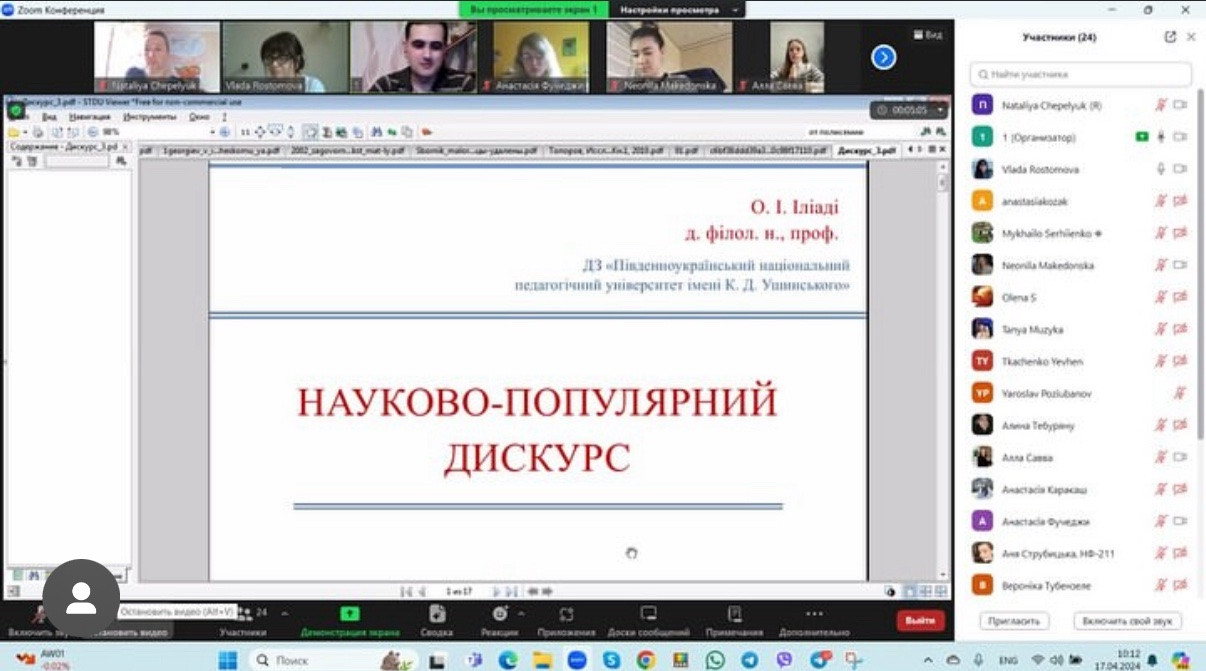This screenshot has width=1206, height=671.
Task: Open Telegram from the taskbar
Action: click(x=750, y=660)
